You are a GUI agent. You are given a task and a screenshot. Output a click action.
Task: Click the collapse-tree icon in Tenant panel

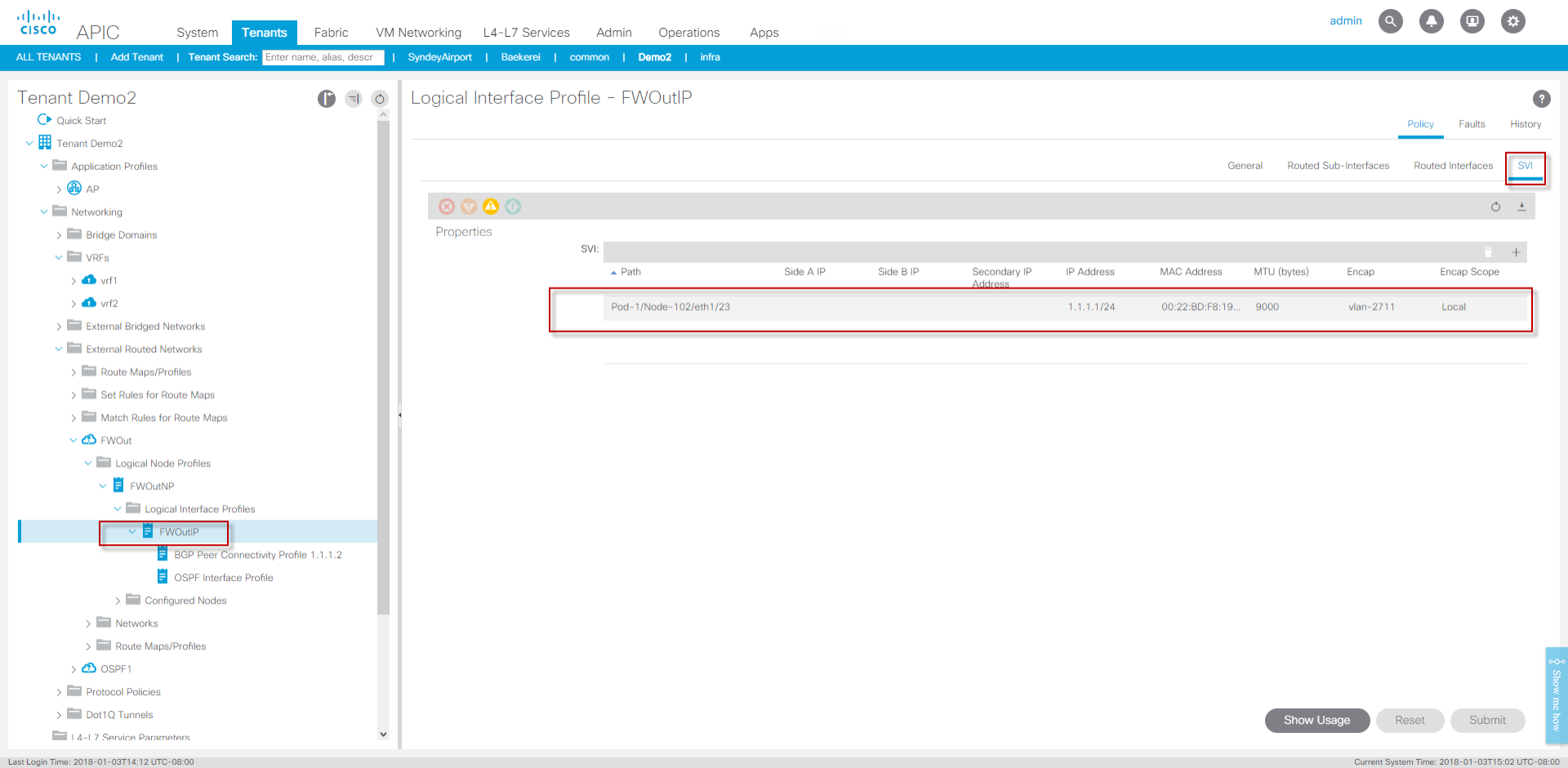coord(354,99)
